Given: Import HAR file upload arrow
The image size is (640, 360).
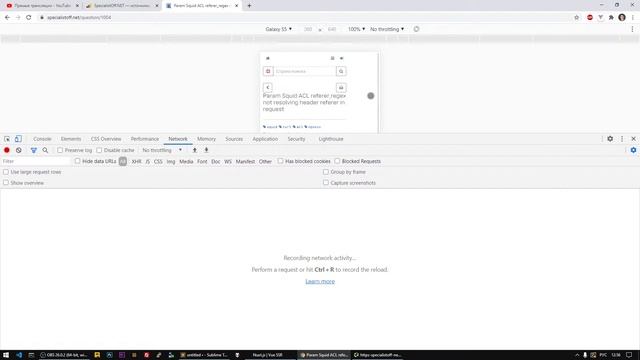Looking at the screenshot, I should click(195, 150).
